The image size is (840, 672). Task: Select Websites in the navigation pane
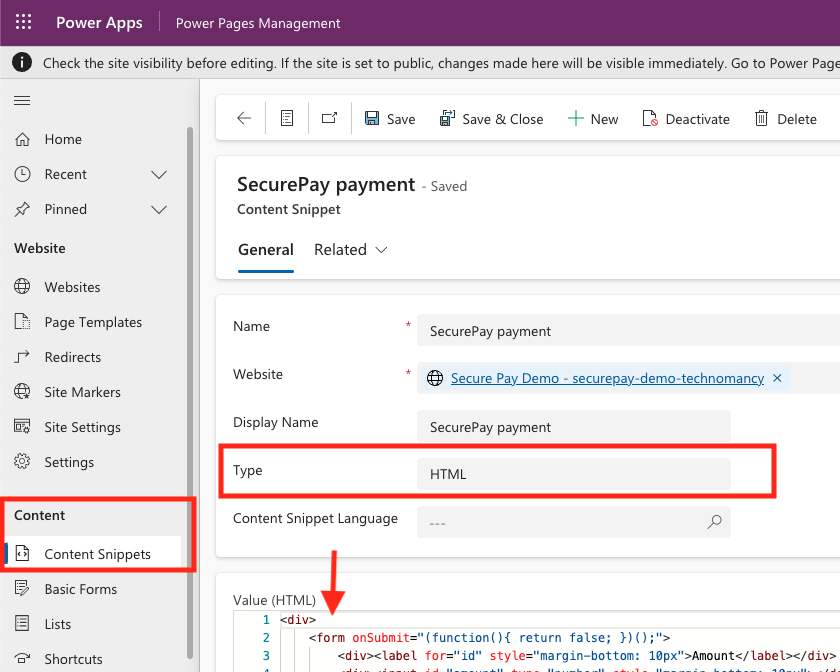[73, 287]
